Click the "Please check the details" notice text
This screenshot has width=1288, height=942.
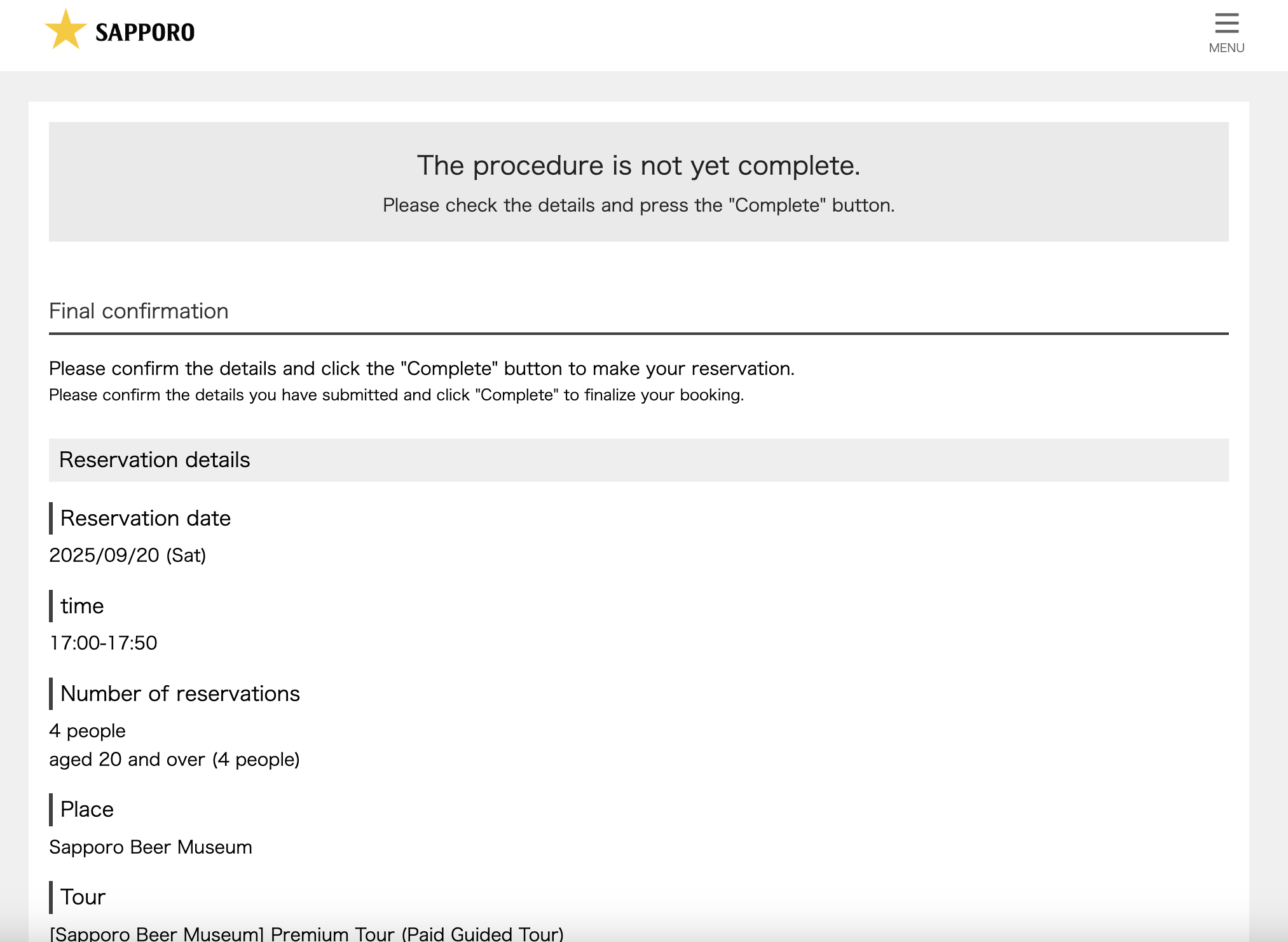[638, 205]
